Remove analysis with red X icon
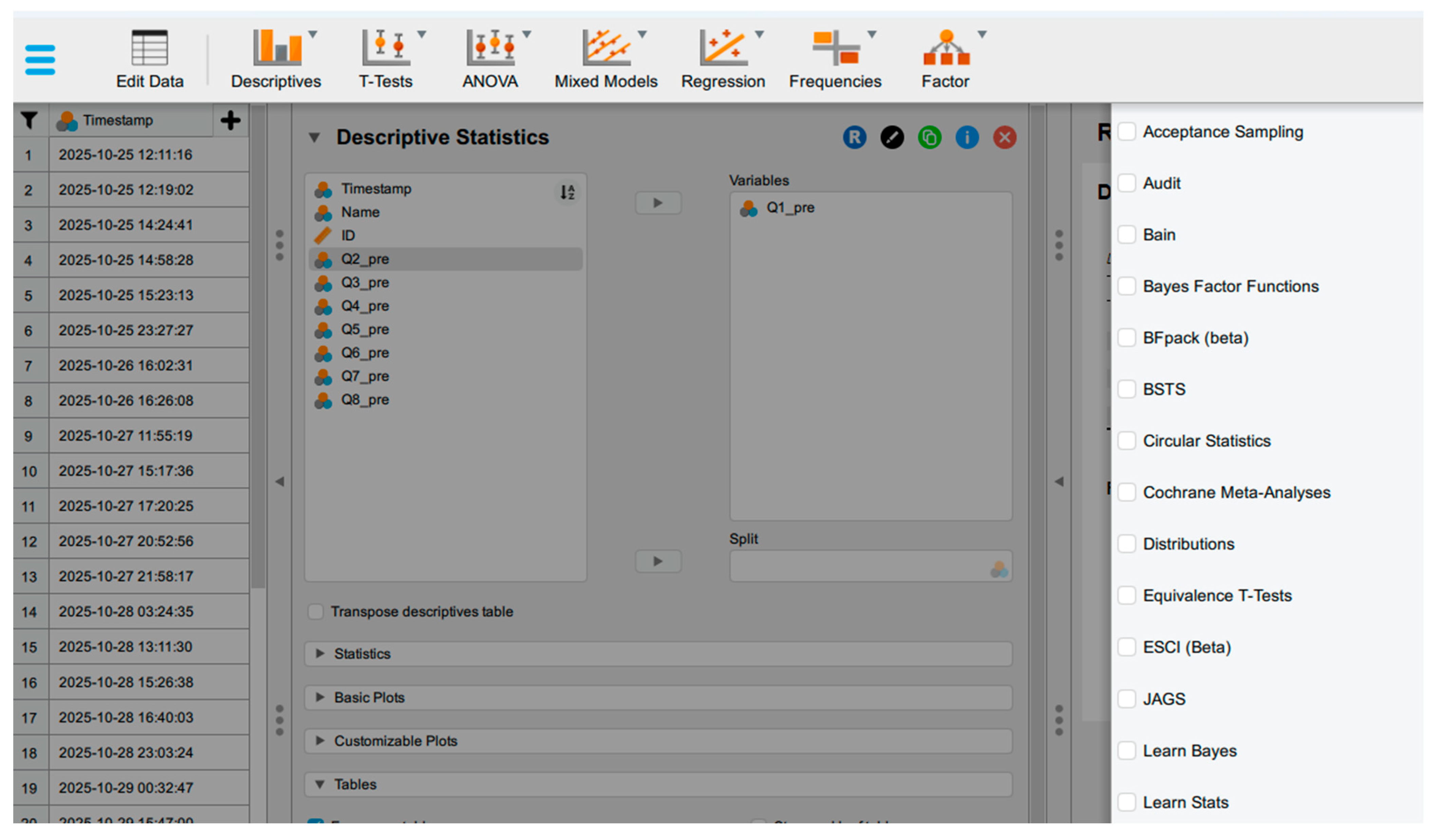 coord(1005,137)
